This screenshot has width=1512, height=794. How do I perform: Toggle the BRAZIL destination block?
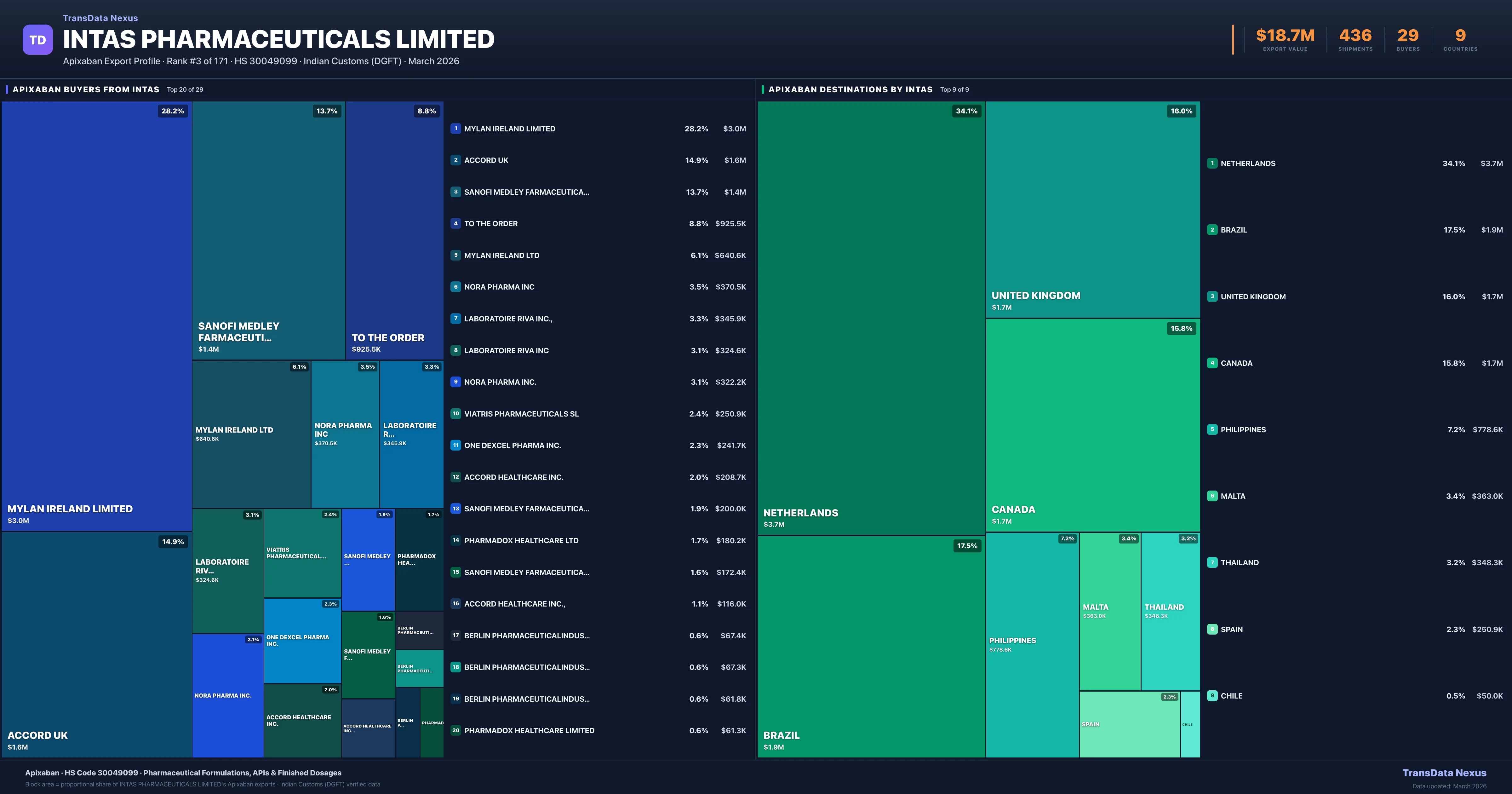(x=870, y=646)
